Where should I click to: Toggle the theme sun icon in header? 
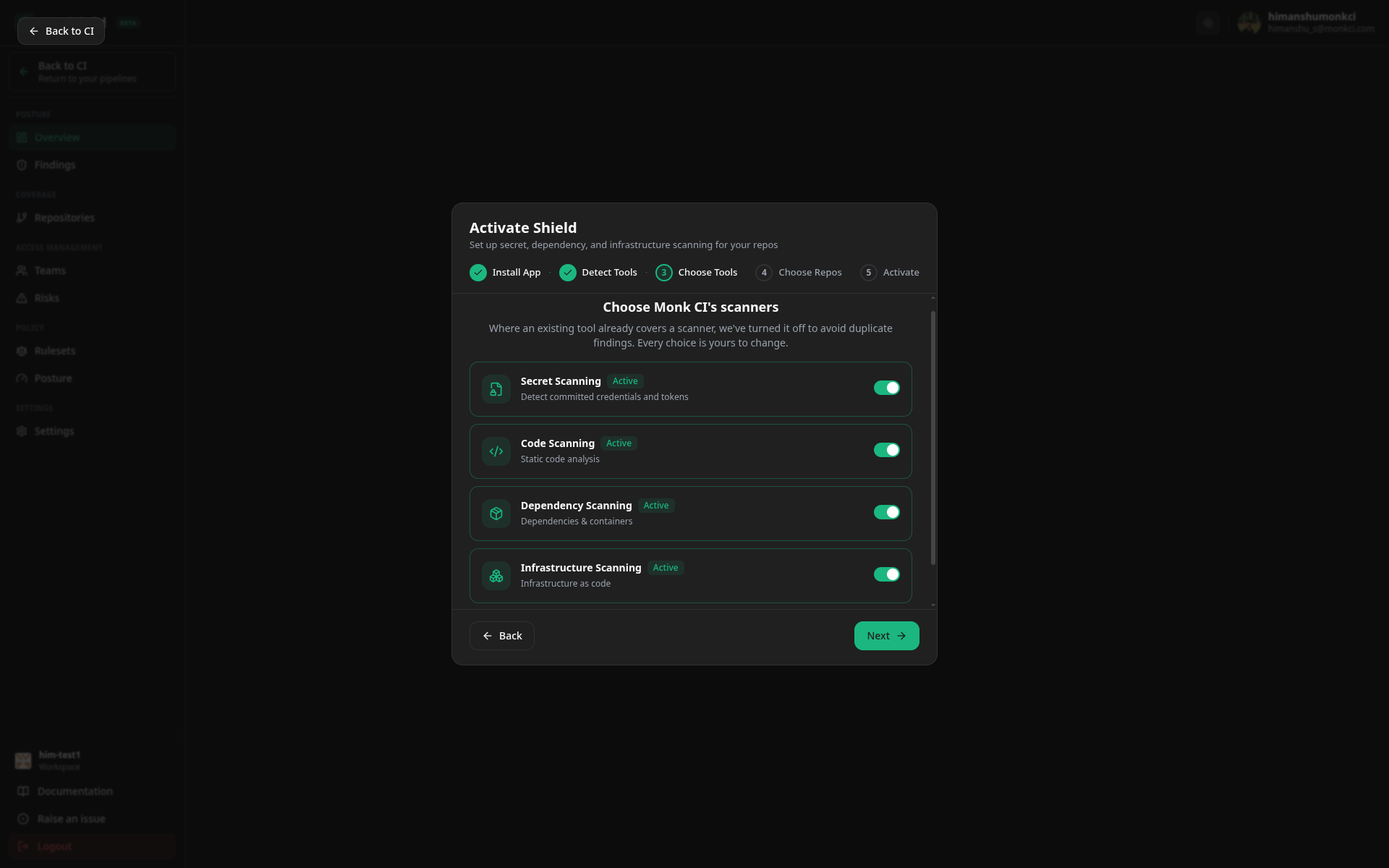click(1208, 23)
